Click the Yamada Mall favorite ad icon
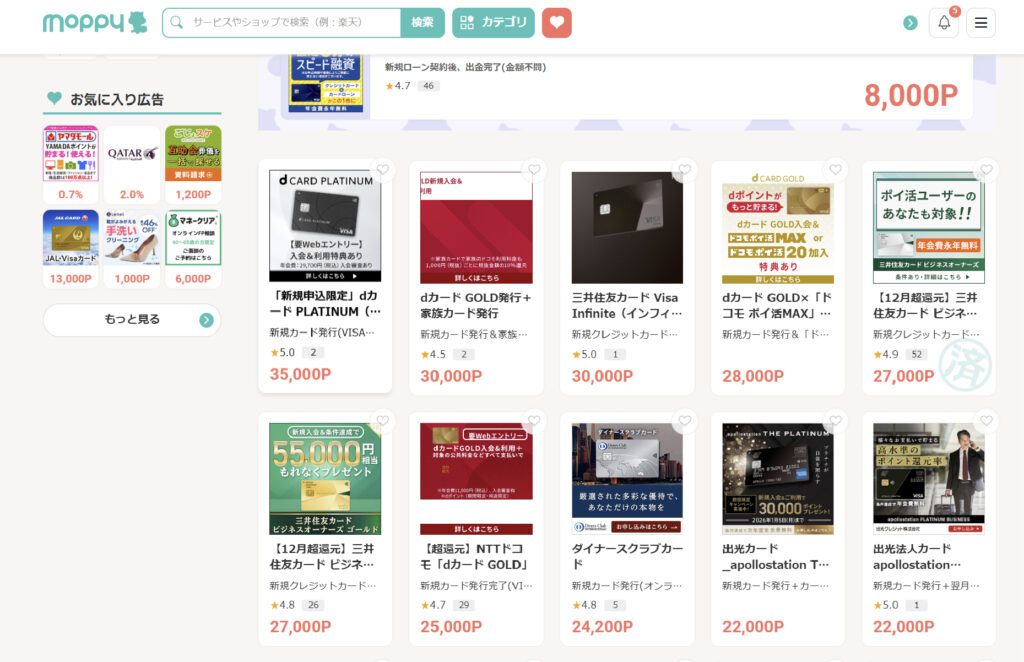This screenshot has height=662, width=1024. pyautogui.click(x=71, y=154)
